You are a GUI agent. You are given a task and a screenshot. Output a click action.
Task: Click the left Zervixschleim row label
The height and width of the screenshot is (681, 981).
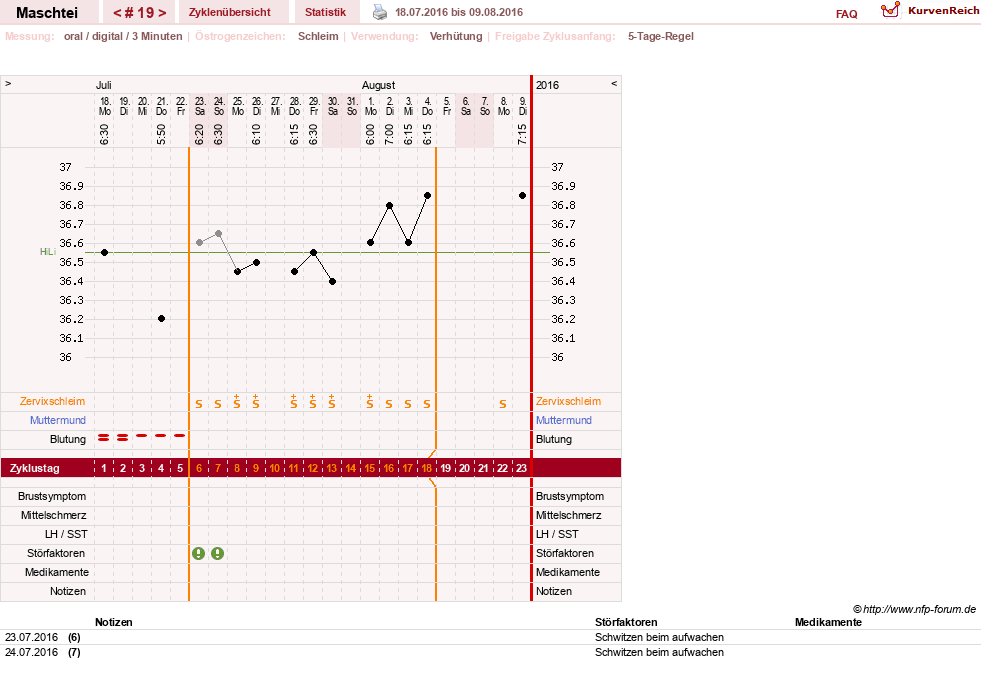point(52,401)
